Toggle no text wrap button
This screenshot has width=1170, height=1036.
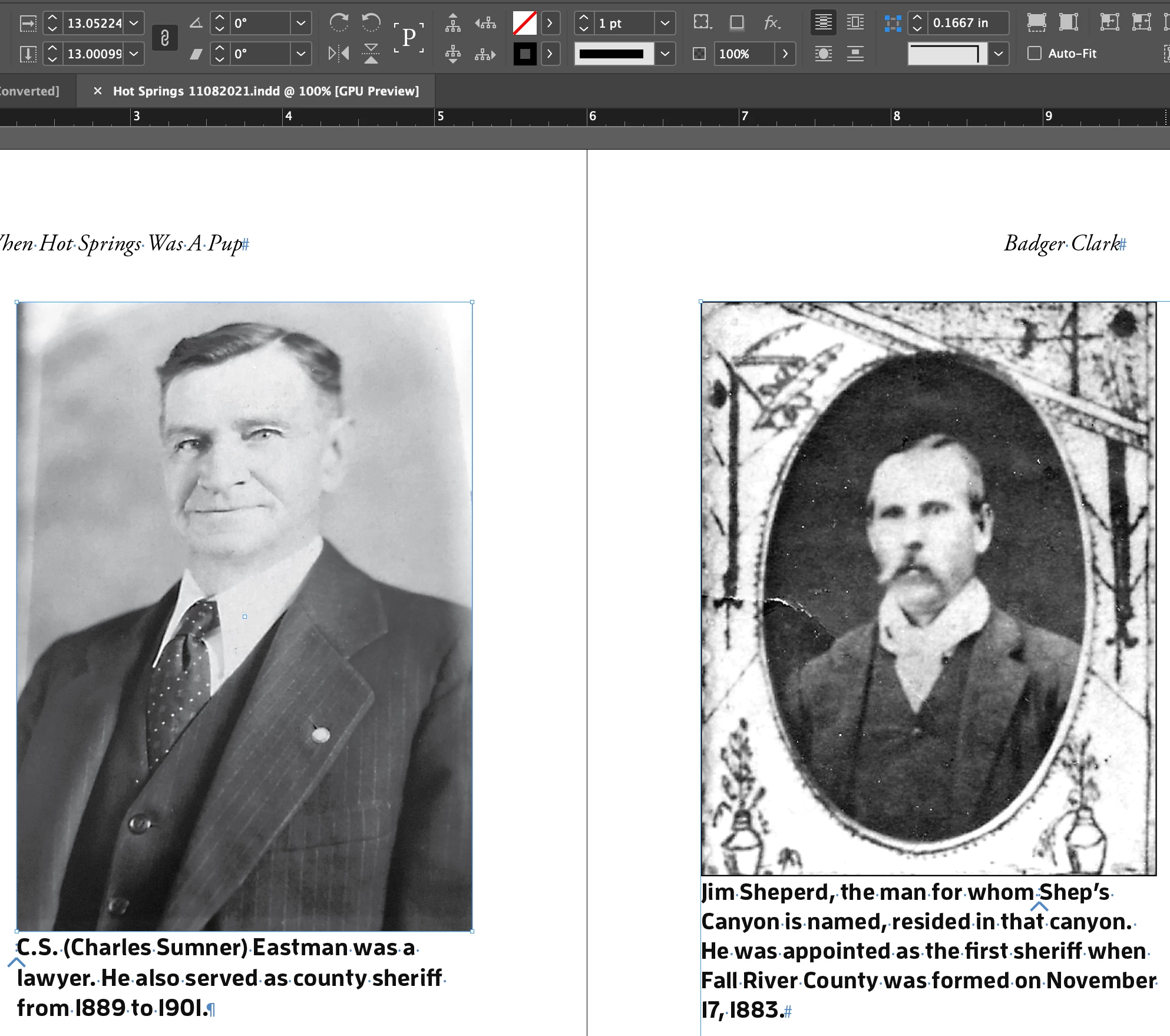(823, 23)
